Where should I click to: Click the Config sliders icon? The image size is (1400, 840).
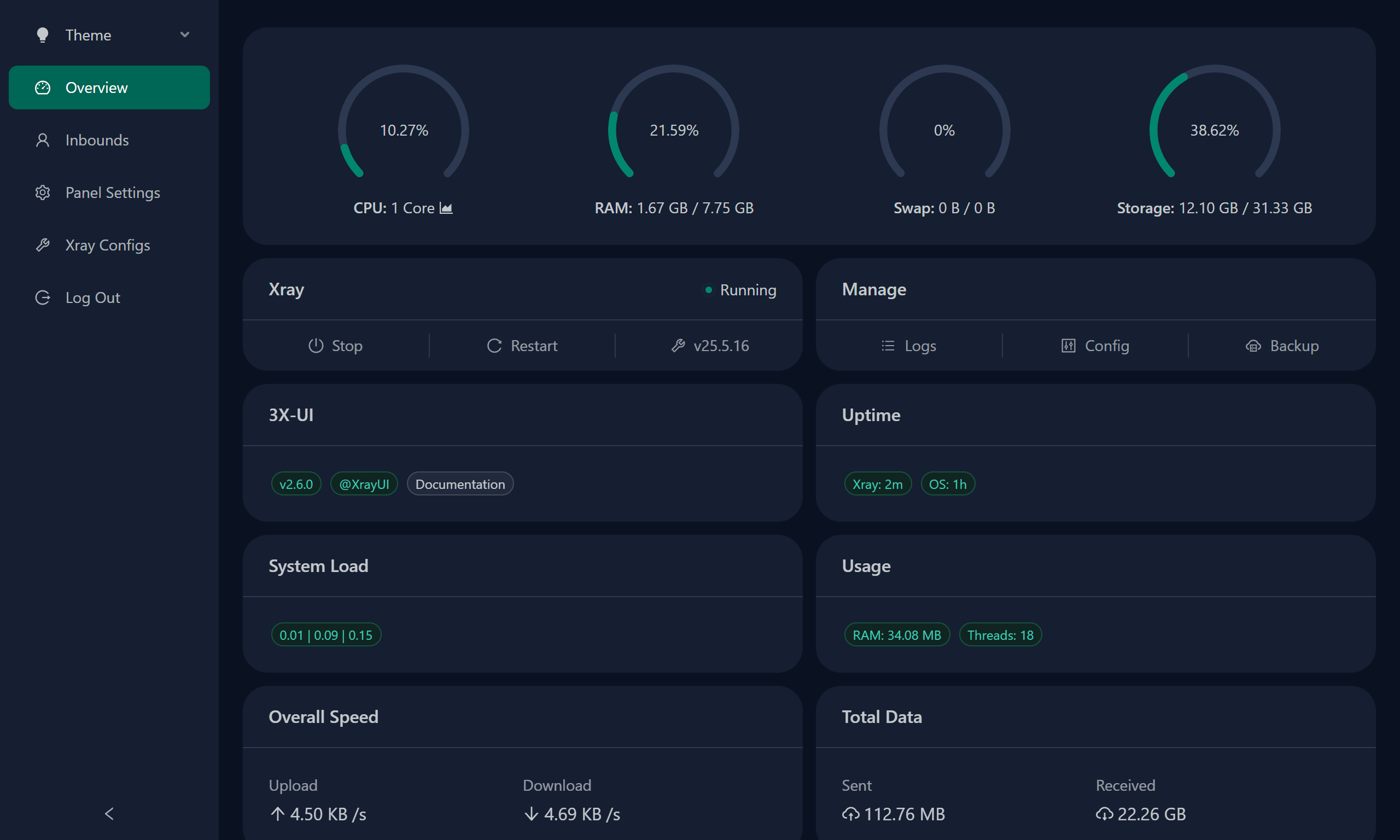tap(1068, 345)
